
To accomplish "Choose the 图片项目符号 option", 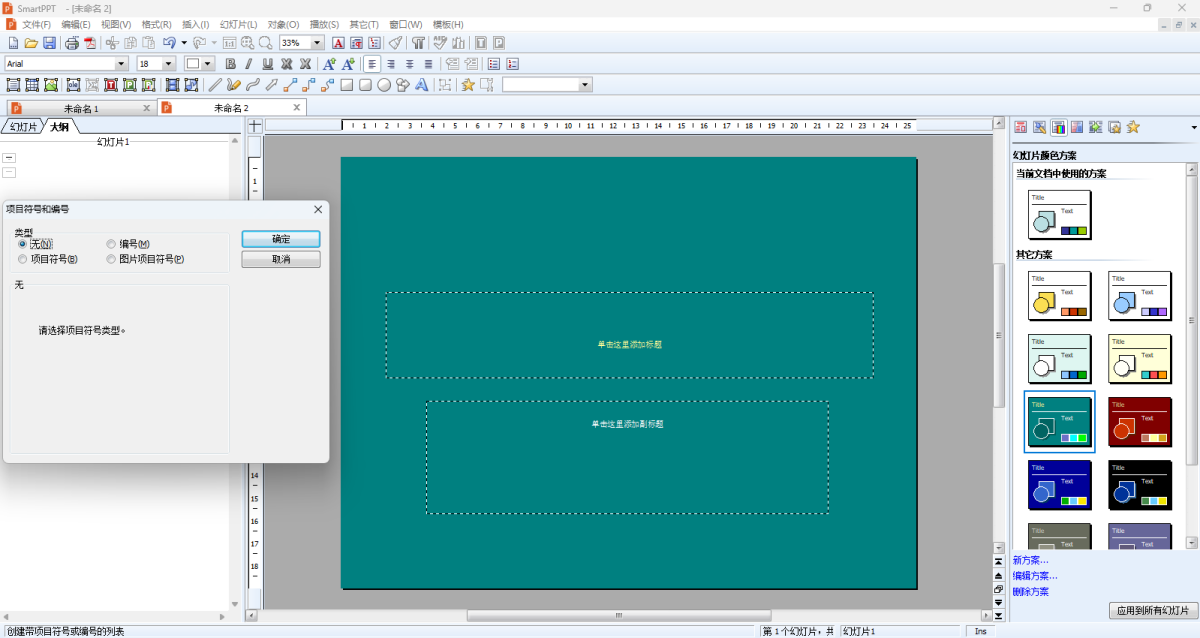I will pos(110,258).
